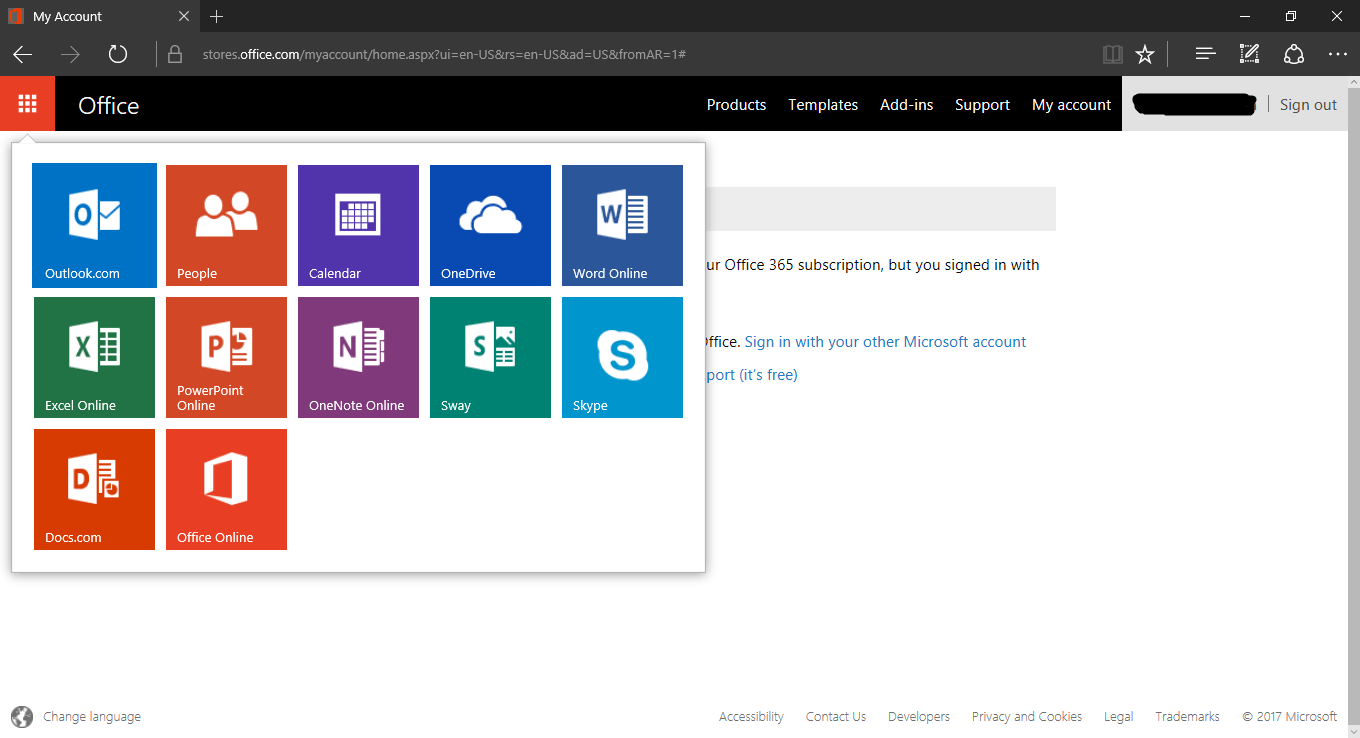Open Reading view book icon
This screenshot has height=738, width=1360.
coord(1112,55)
